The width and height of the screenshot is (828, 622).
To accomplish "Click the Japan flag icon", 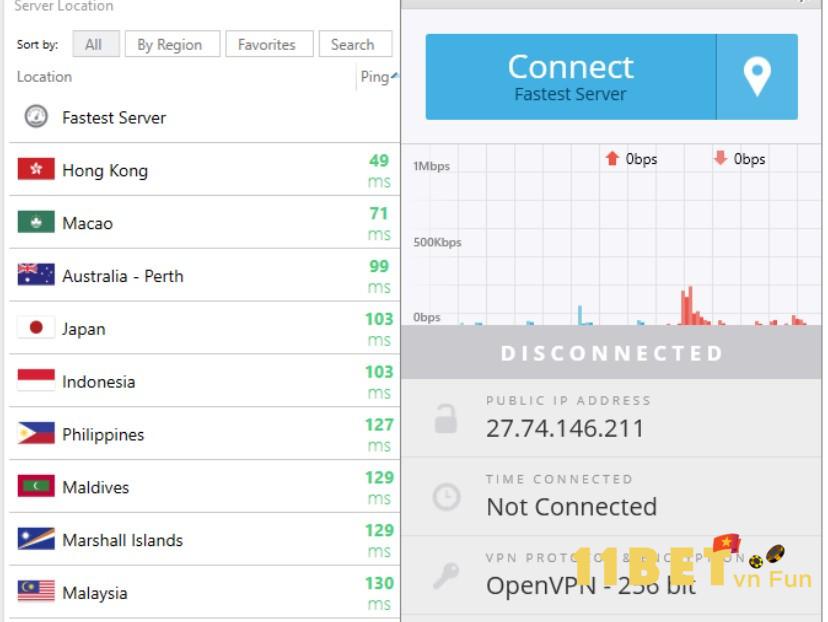I will [36, 327].
